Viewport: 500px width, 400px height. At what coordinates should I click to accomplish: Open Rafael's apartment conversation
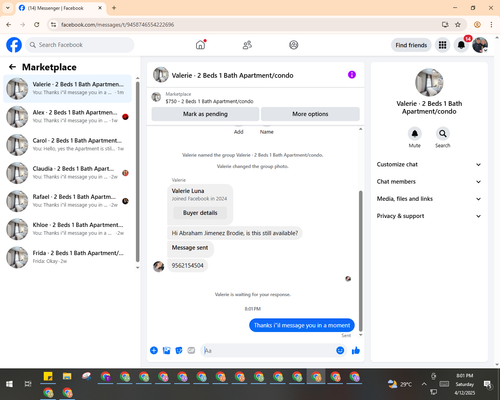point(67,201)
